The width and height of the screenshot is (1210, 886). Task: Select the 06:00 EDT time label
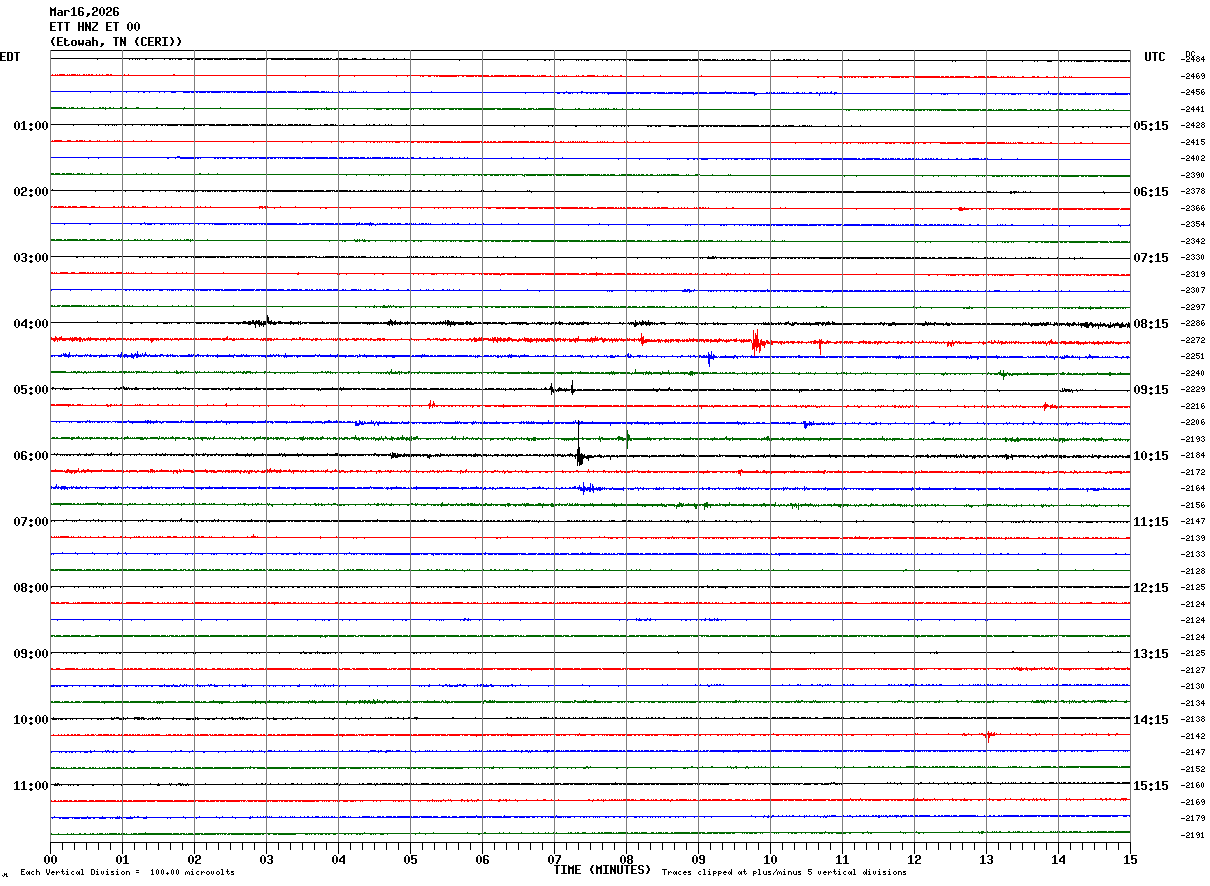31,456
